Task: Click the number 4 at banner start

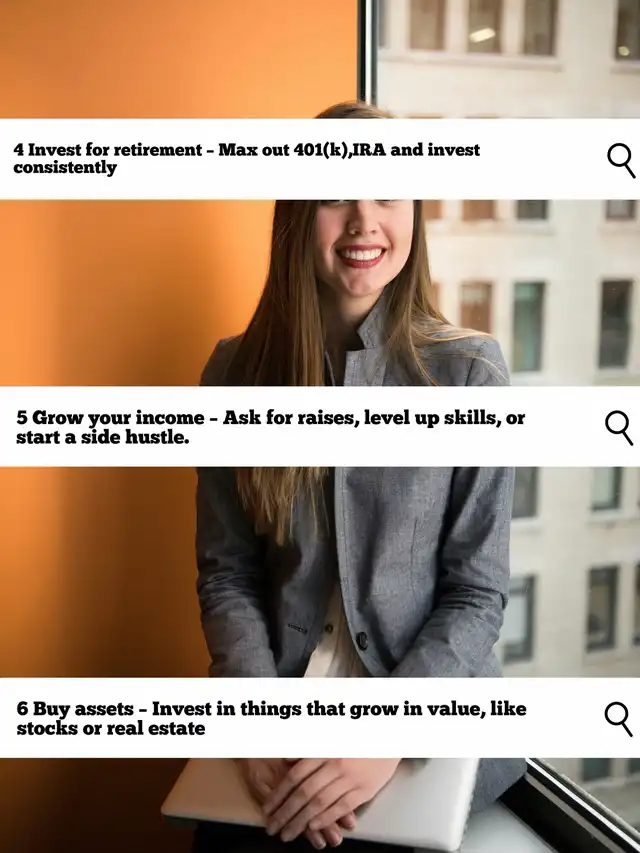Action: click(19, 150)
